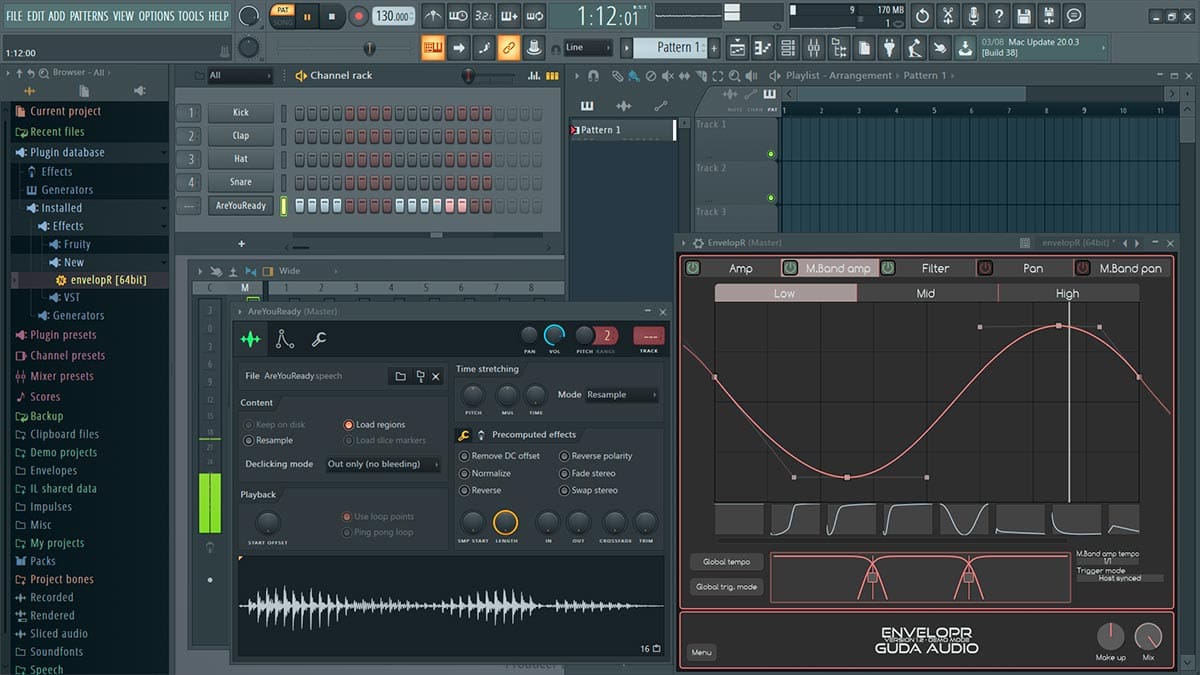1200x675 pixels.
Task: Open the channel rack view icon
Action: (x=788, y=47)
